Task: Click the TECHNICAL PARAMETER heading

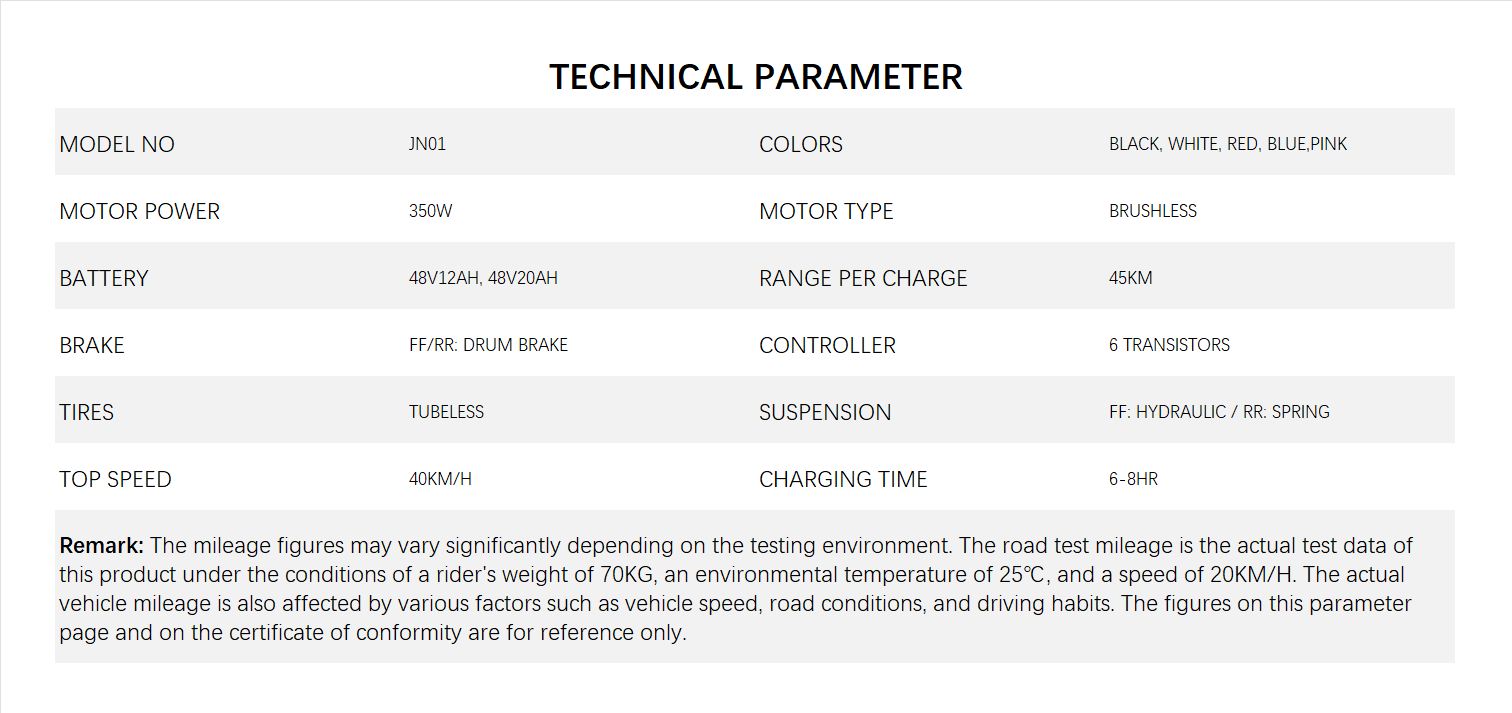Action: click(x=755, y=77)
